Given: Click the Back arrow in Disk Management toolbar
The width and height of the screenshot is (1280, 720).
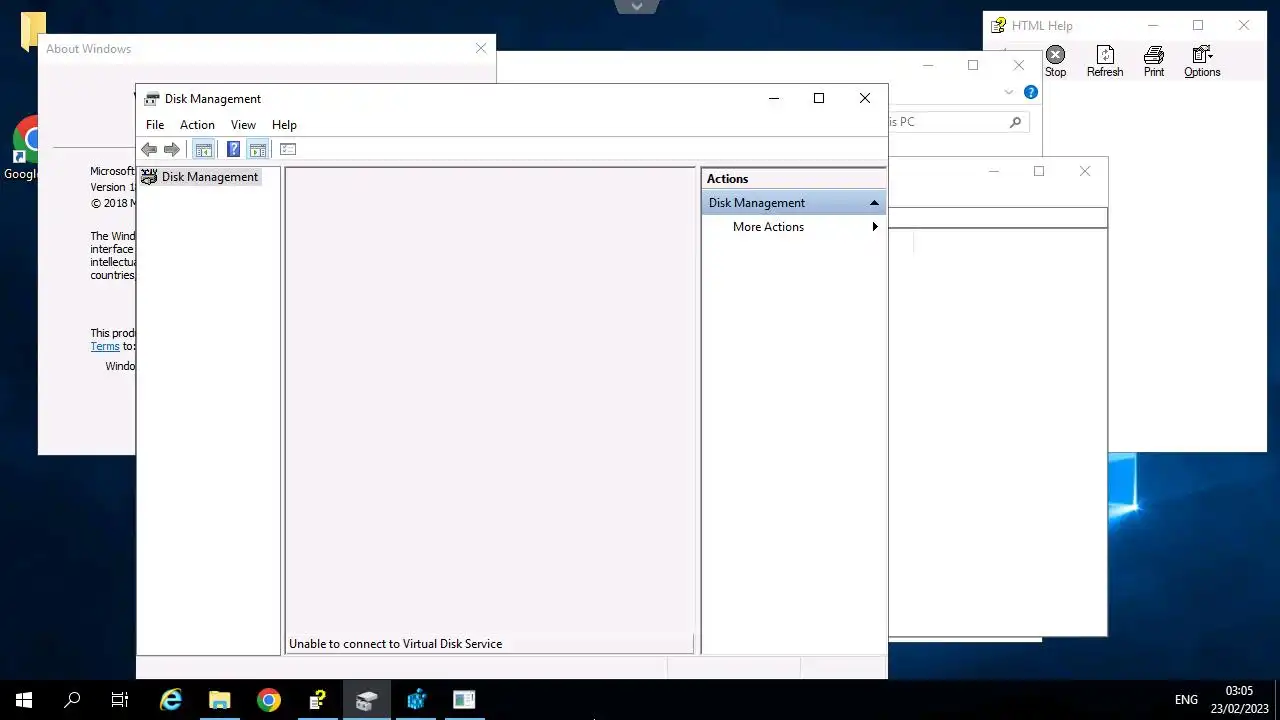Looking at the screenshot, I should 149,150.
